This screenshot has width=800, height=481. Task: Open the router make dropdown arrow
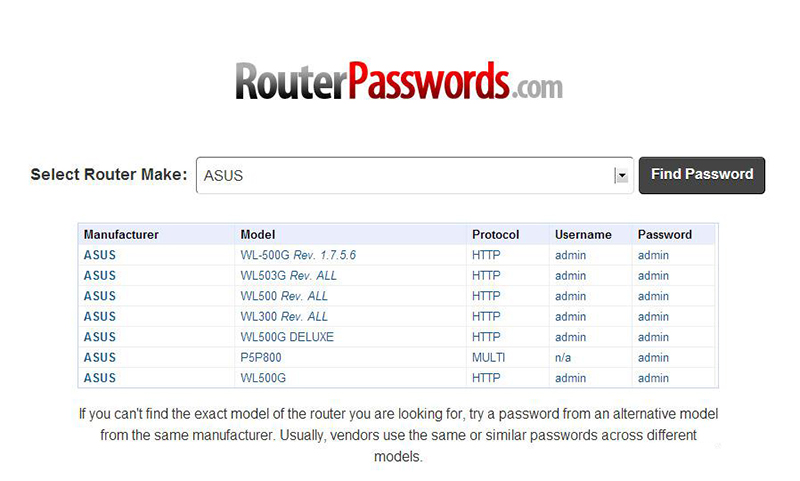click(x=621, y=175)
